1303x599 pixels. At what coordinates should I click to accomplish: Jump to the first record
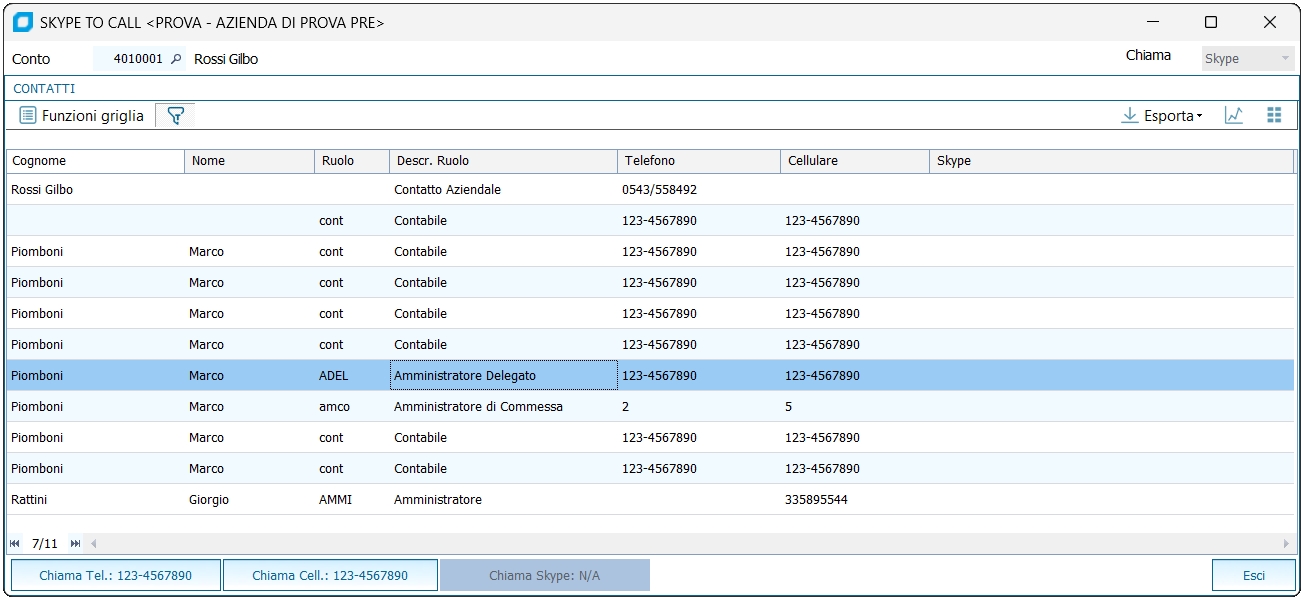15,544
